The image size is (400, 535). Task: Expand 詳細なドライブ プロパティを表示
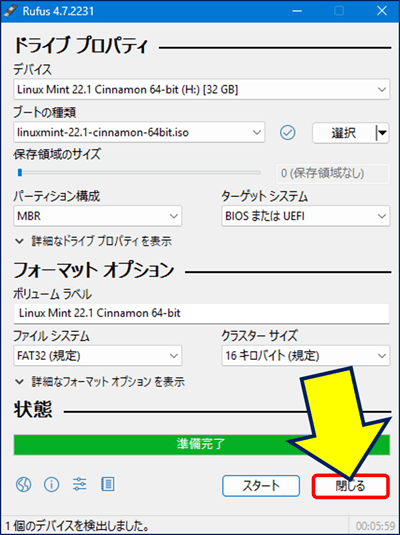click(93, 241)
